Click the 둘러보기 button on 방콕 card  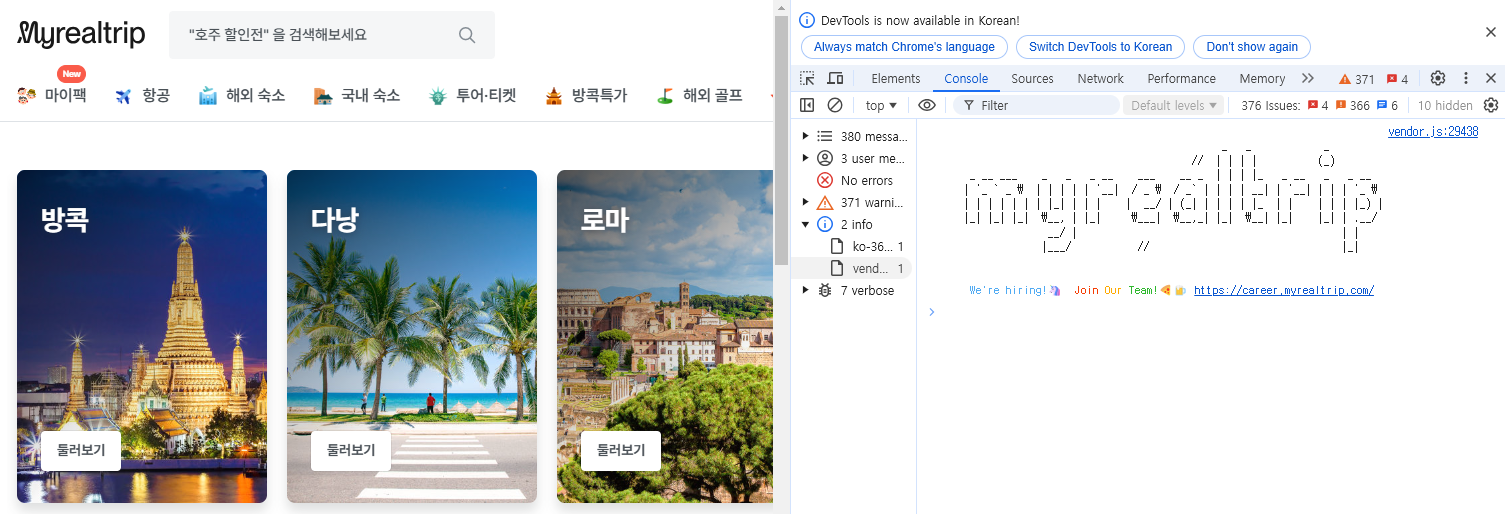[81, 451]
